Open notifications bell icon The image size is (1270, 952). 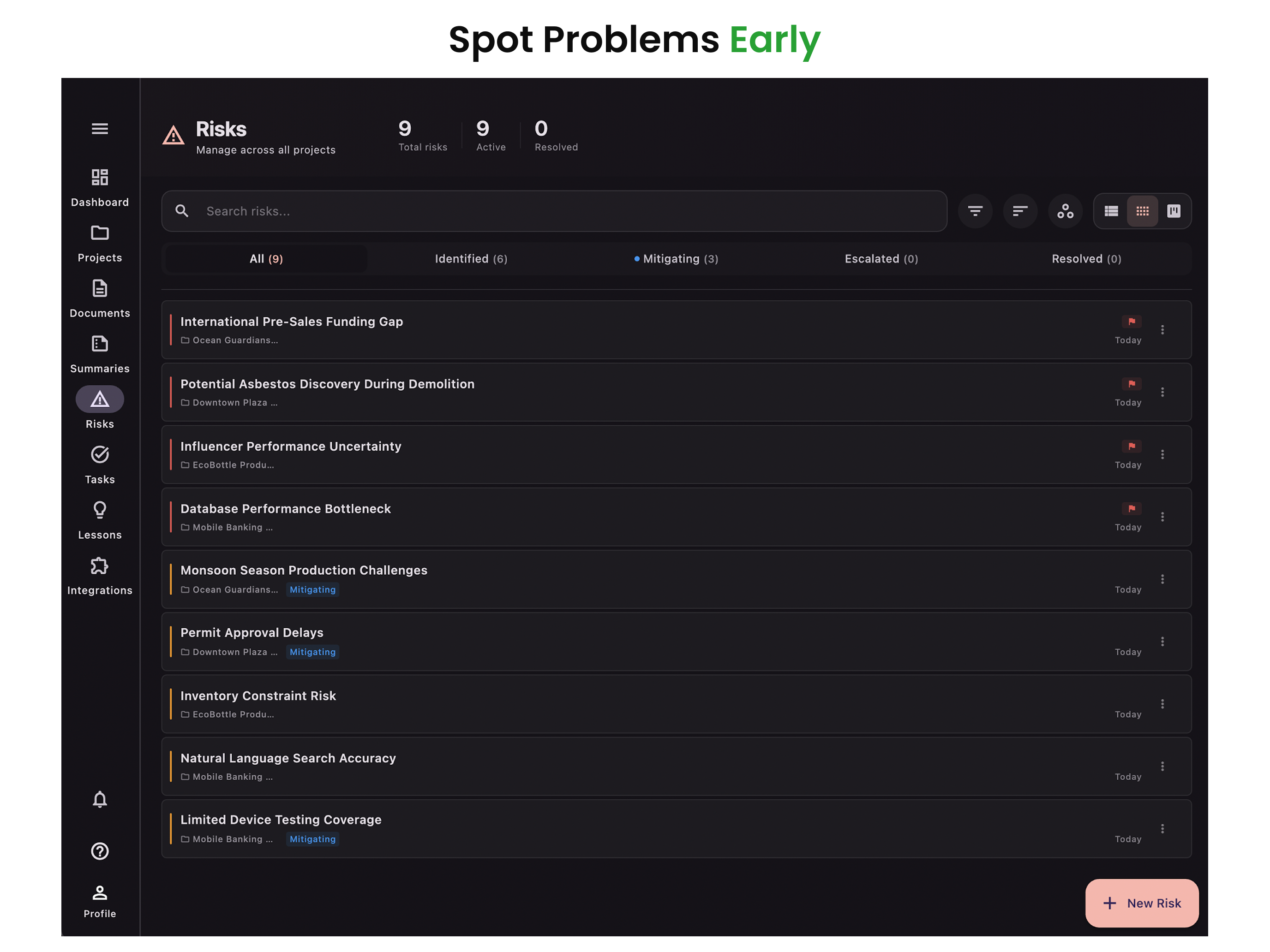coord(100,799)
